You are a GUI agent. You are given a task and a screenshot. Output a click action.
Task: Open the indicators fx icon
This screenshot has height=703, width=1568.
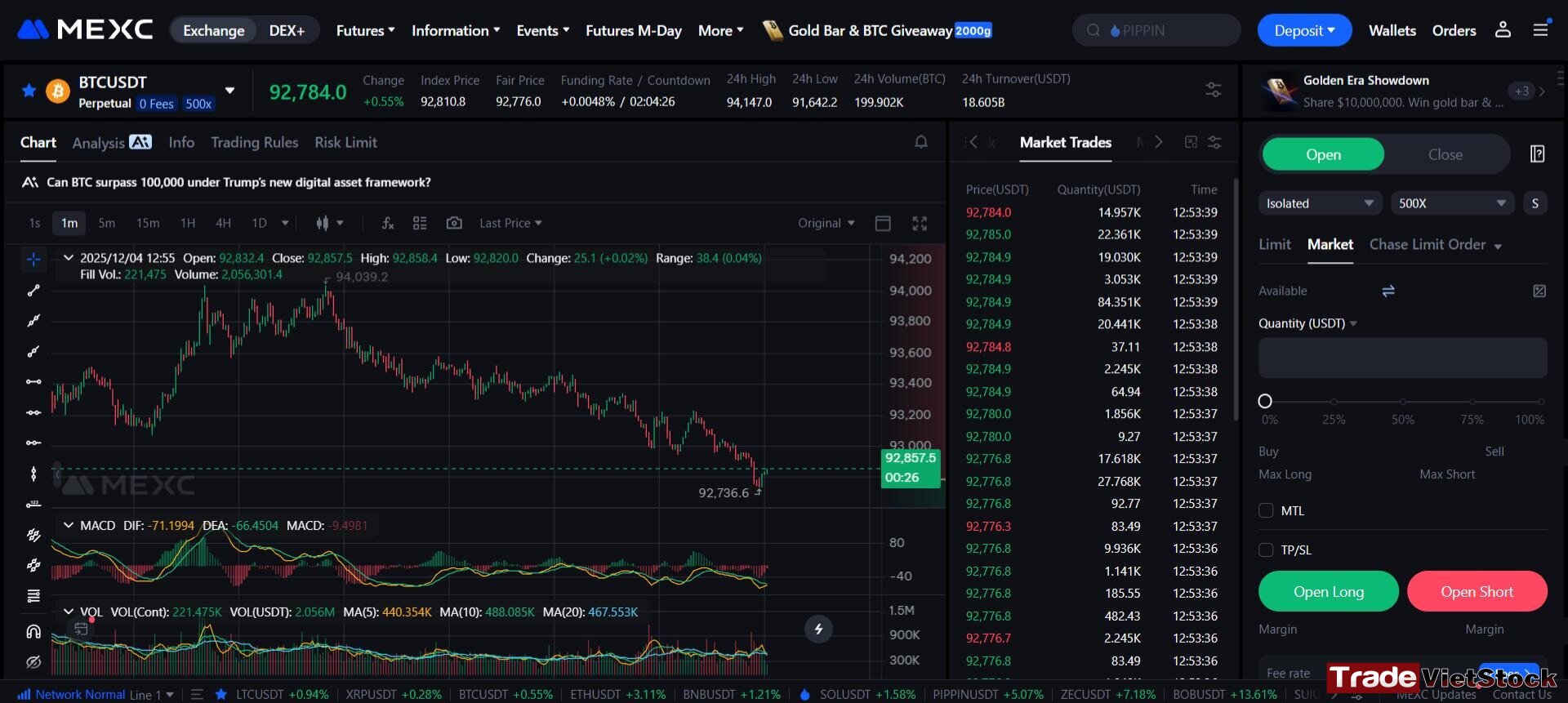click(x=388, y=223)
